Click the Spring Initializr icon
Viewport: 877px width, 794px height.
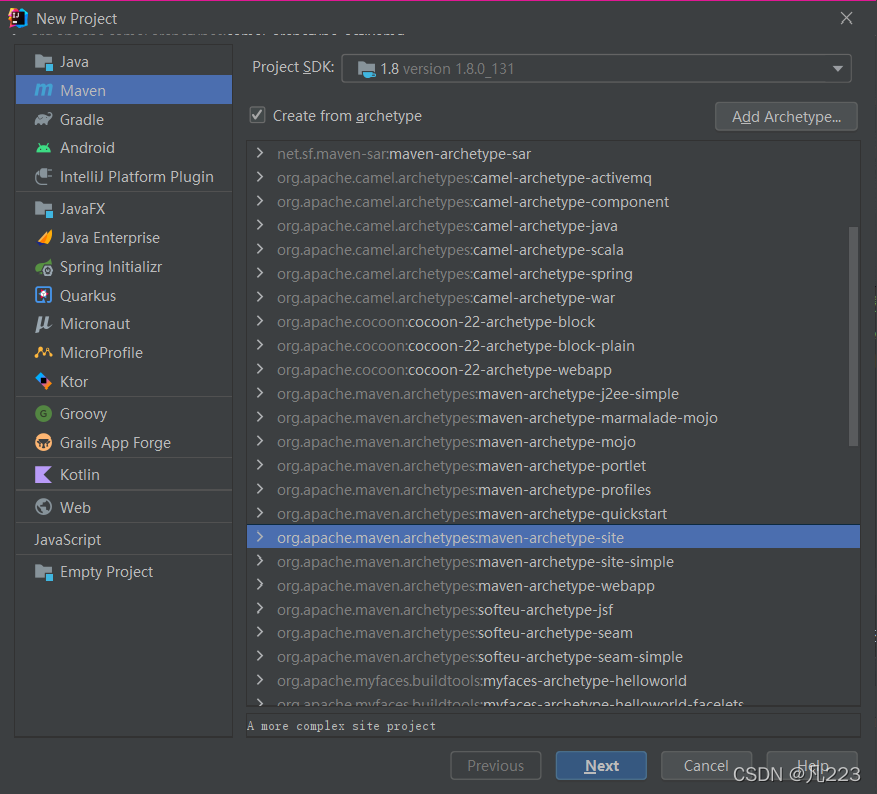pos(44,267)
